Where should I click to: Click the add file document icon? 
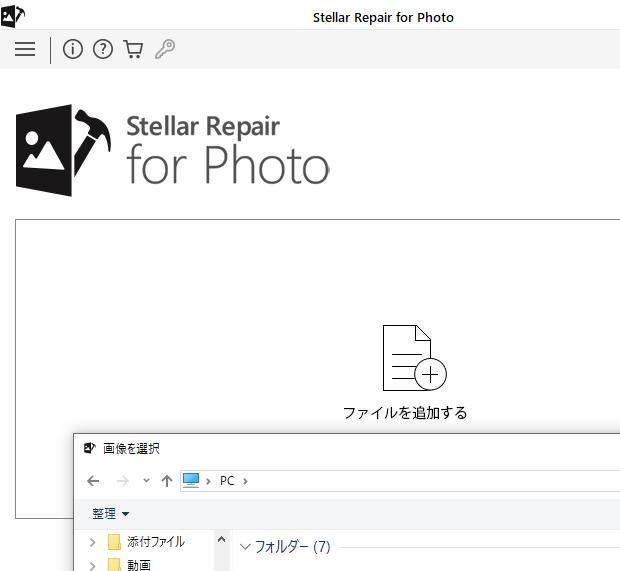(413, 358)
